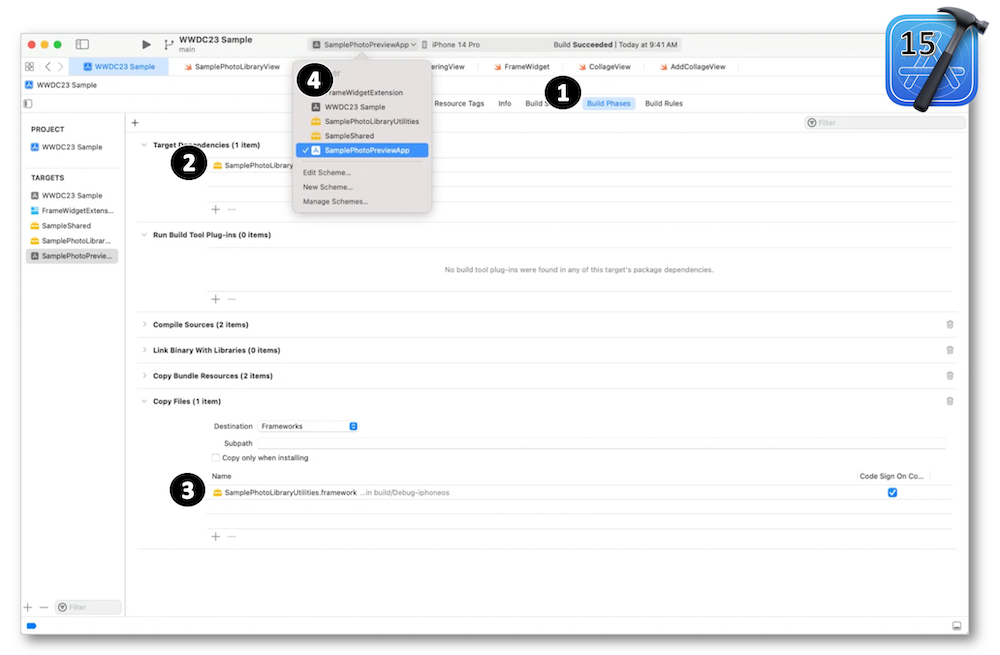The height and width of the screenshot is (655, 1000).
Task: Click the Subpath text field
Action: click(601, 443)
